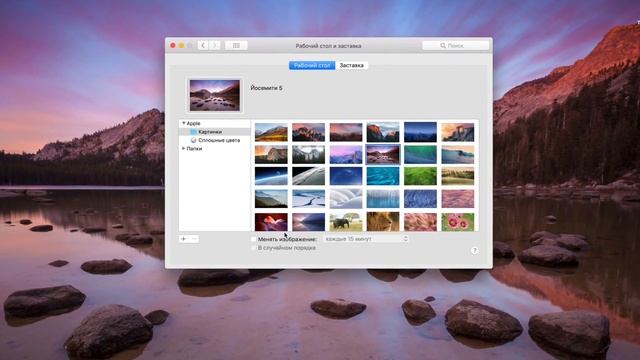Expand the Папки group disclosure triangle

(x=183, y=149)
